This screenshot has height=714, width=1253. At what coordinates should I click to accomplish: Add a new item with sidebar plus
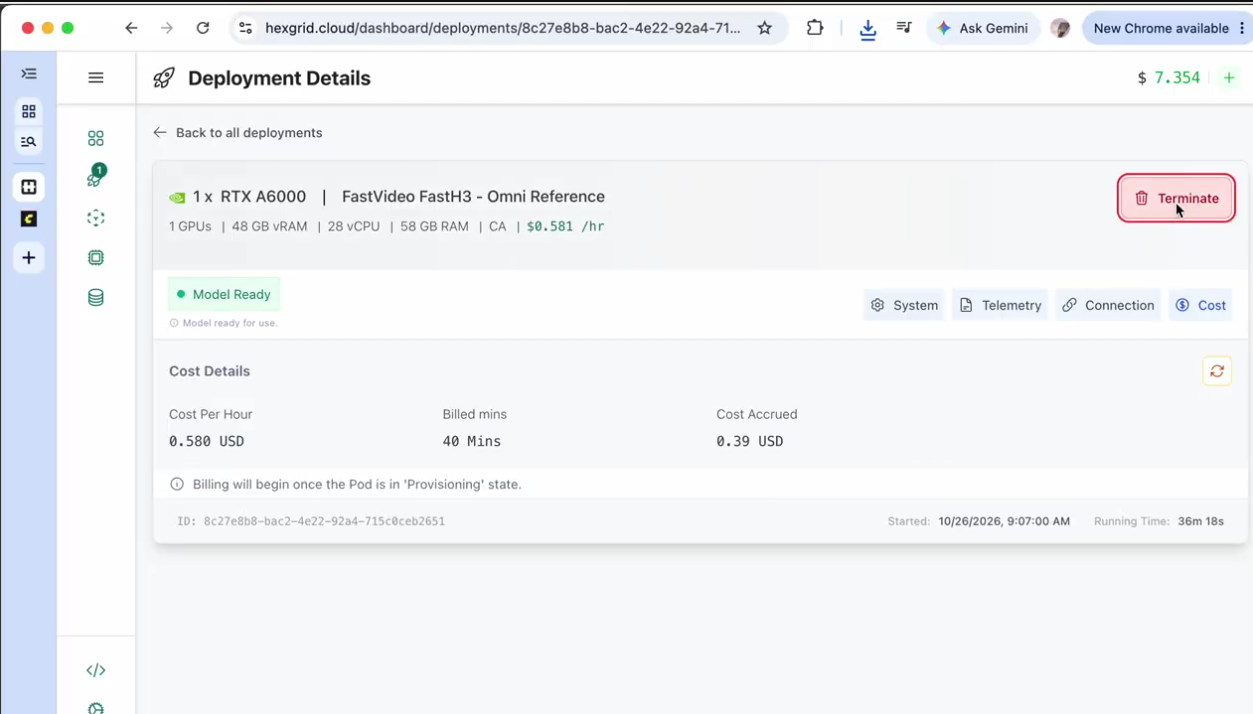[29, 258]
